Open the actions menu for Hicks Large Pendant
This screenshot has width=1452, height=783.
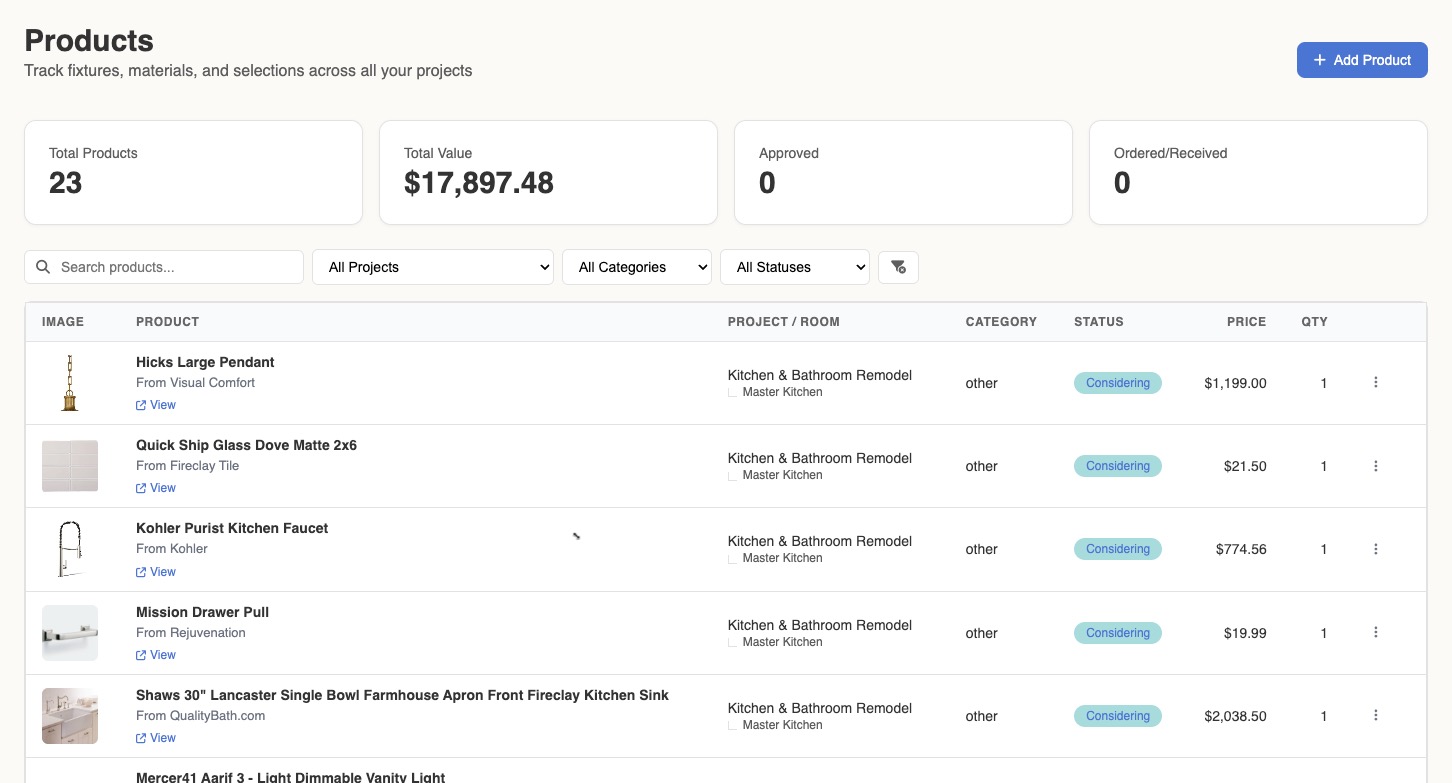tap(1376, 382)
